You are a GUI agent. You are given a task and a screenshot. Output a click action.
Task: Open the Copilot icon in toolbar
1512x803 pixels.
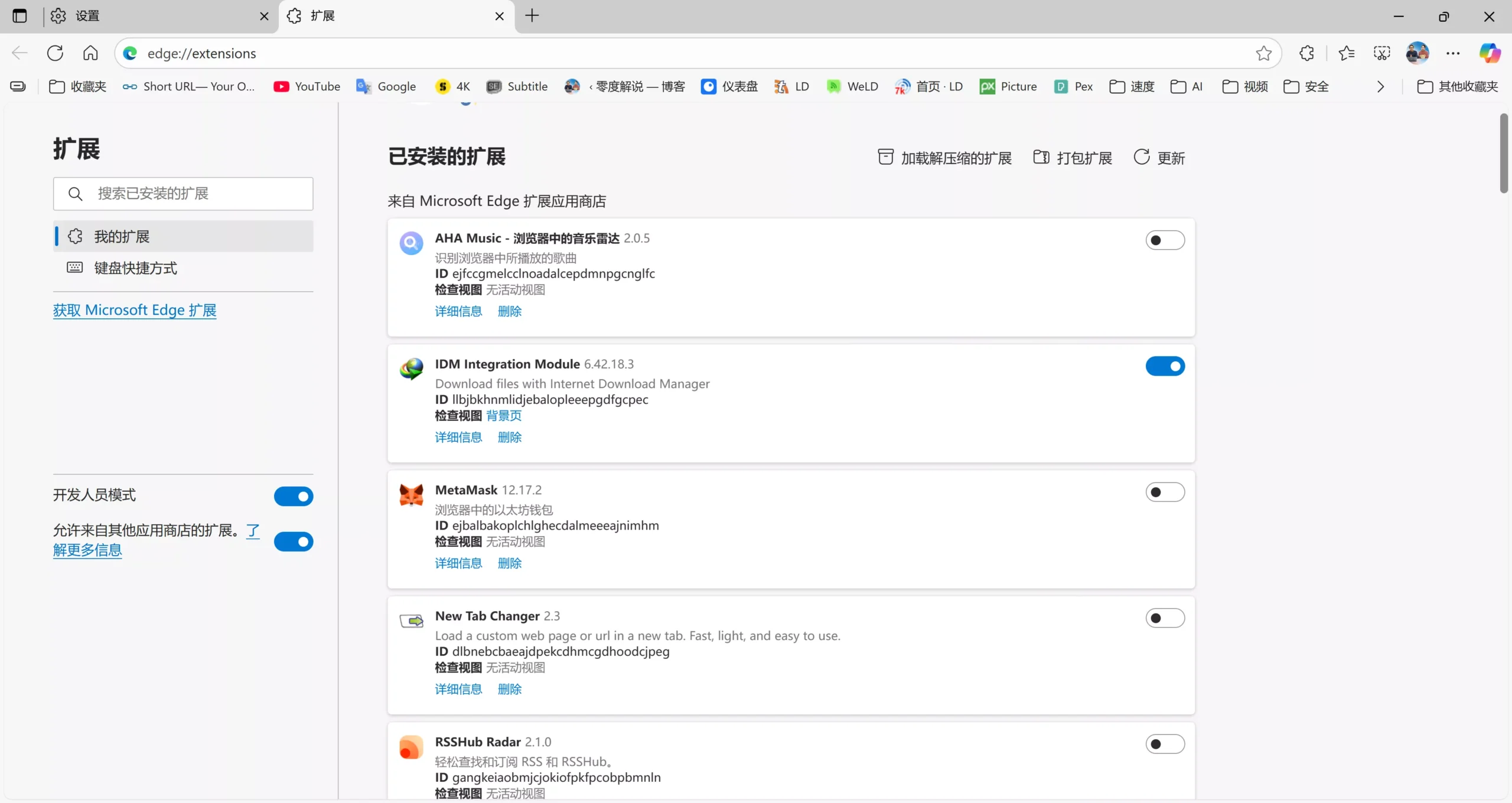point(1490,53)
